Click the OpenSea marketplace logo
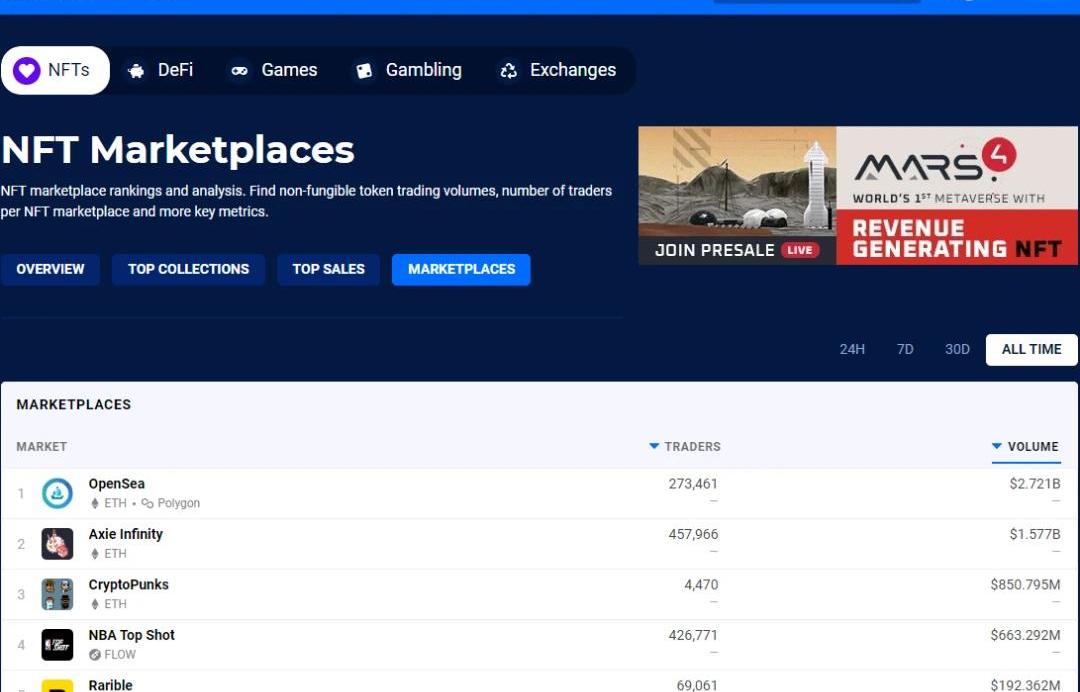Image resolution: width=1080 pixels, height=692 pixels. [x=57, y=494]
